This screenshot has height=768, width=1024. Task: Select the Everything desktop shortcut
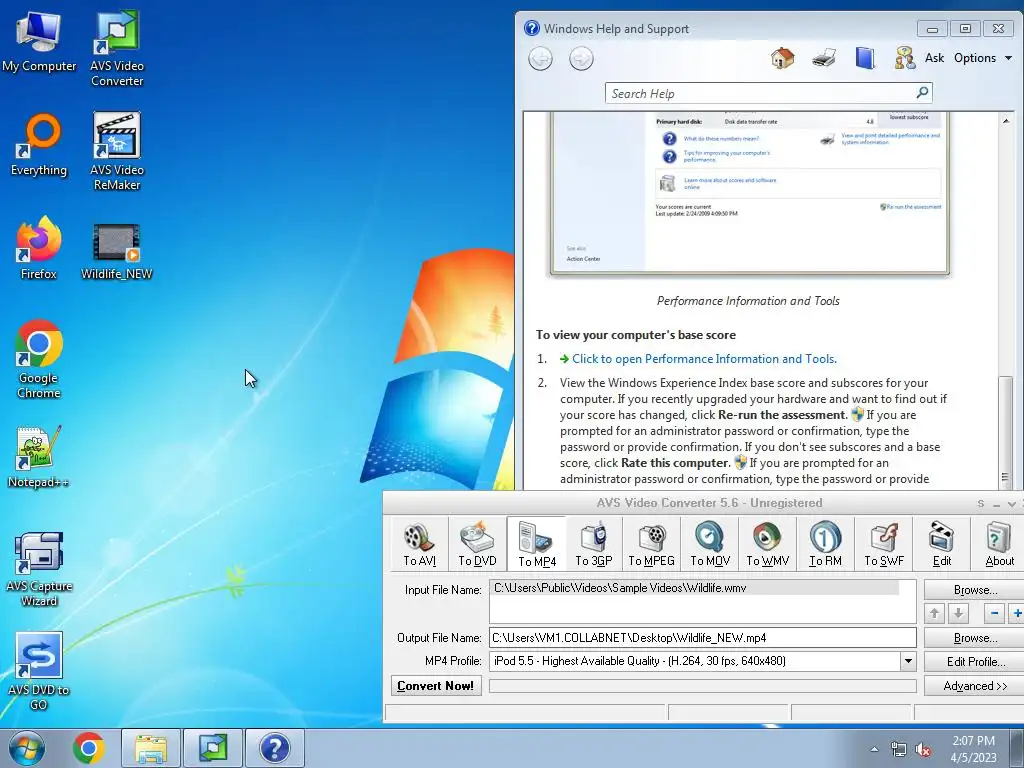click(x=39, y=145)
